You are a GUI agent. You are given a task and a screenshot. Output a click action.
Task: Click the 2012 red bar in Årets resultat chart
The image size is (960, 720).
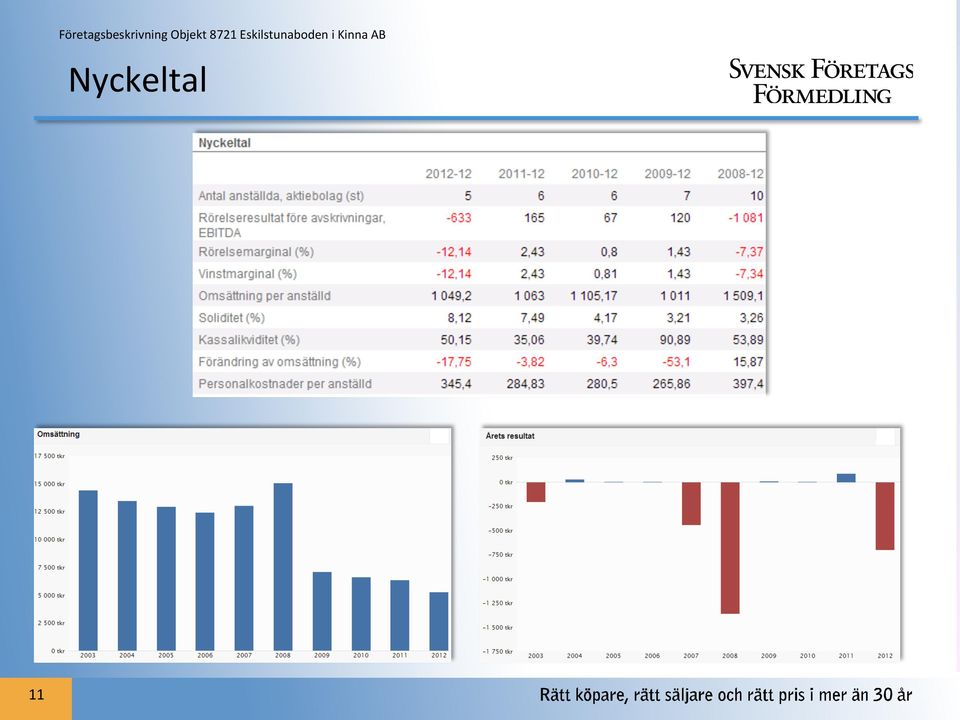coord(885,516)
